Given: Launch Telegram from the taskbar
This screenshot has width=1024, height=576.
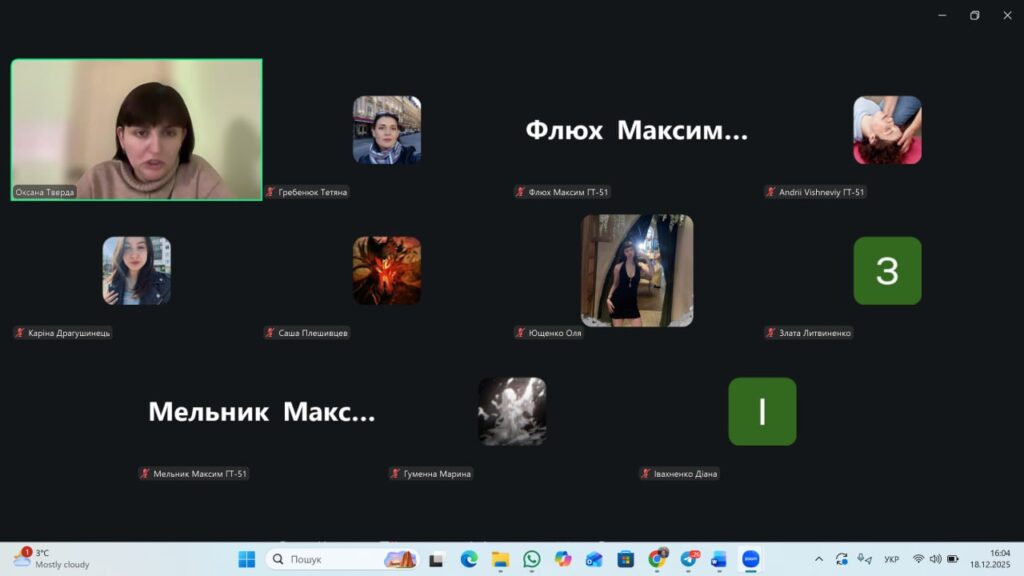Looking at the screenshot, I should pyautogui.click(x=689, y=559).
